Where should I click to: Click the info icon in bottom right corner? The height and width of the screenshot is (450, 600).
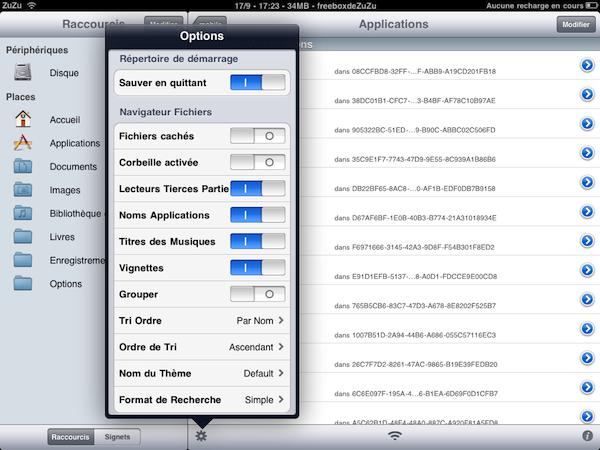pyautogui.click(x=587, y=436)
